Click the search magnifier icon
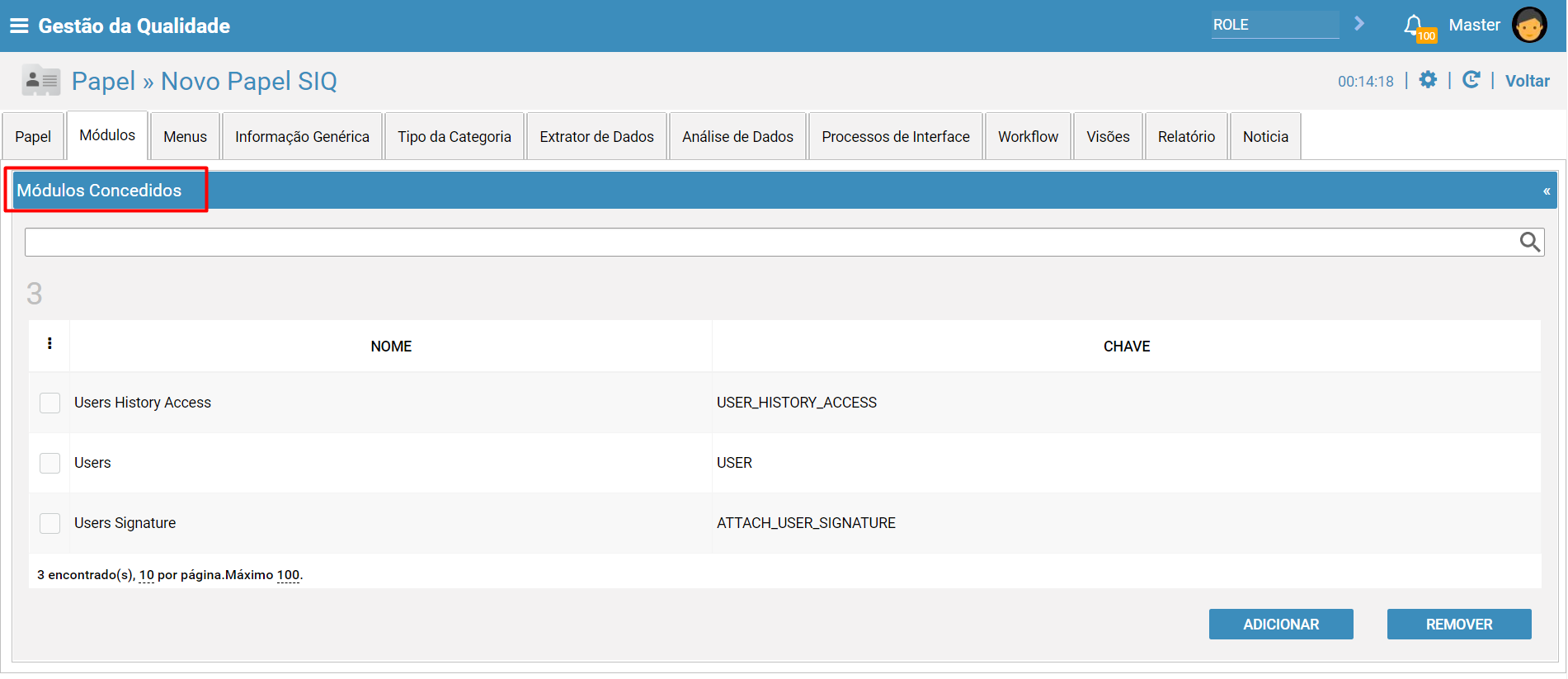 [x=1530, y=242]
